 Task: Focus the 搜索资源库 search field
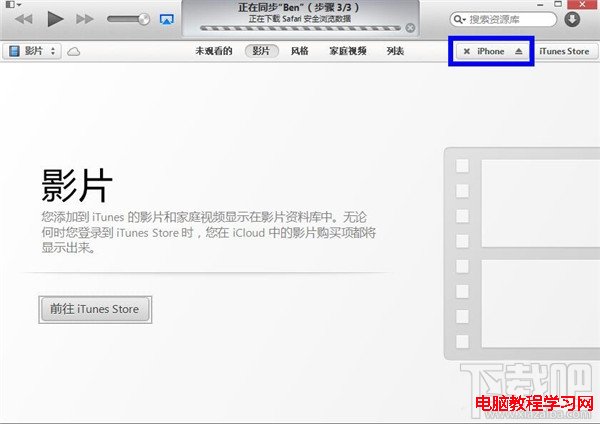point(503,19)
